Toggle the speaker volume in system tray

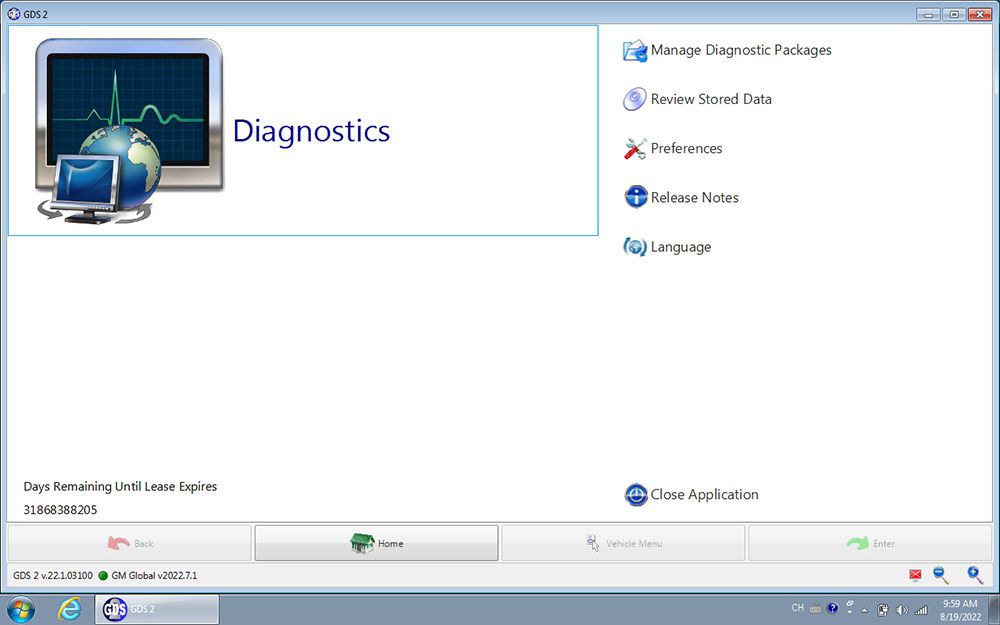(901, 608)
